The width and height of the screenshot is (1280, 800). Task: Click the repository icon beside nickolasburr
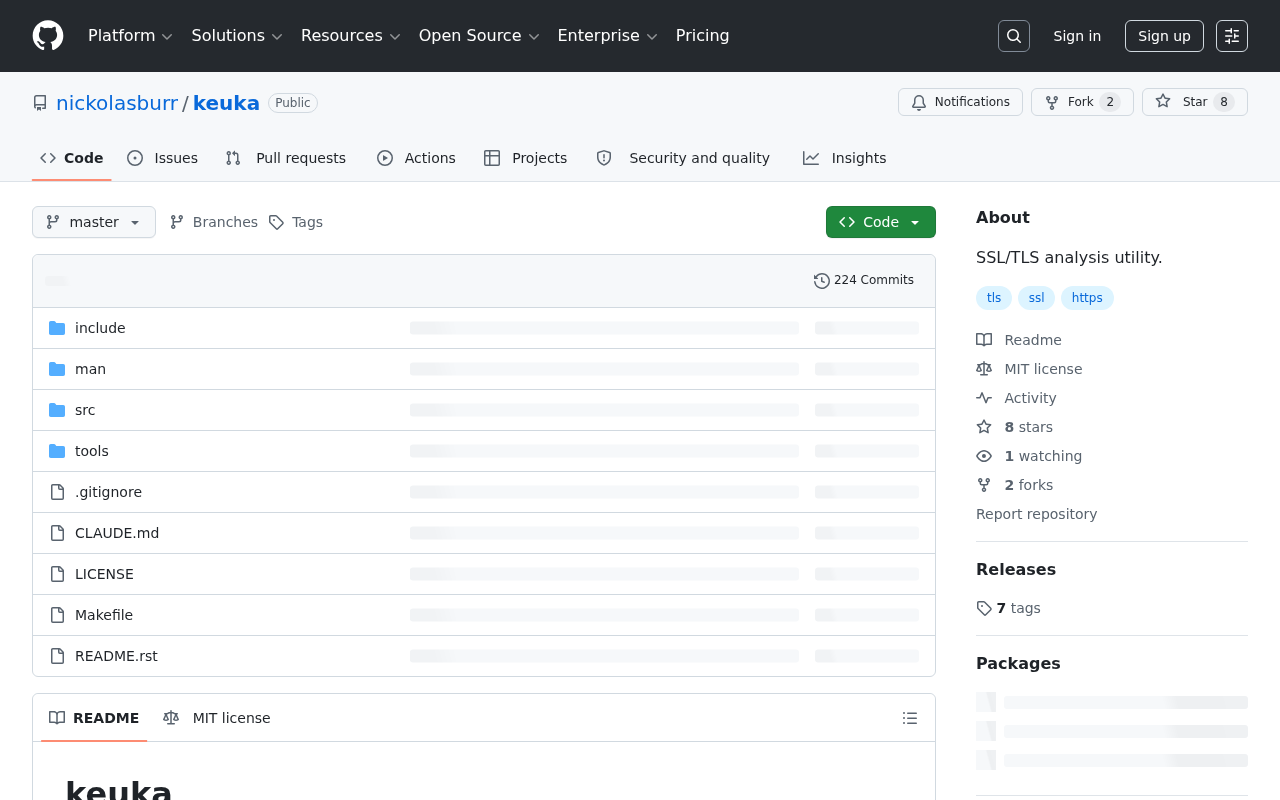tap(40, 103)
